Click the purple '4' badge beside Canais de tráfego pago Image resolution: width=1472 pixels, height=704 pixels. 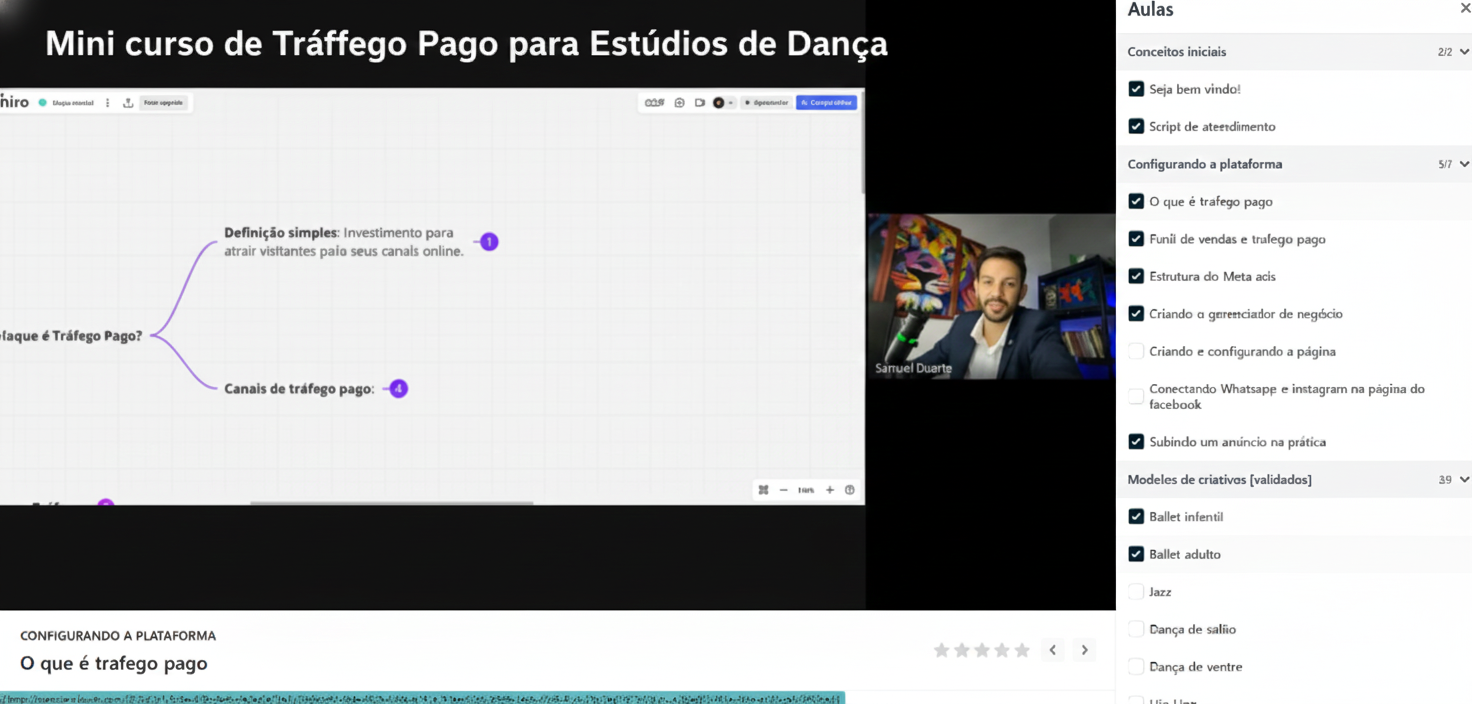[398, 389]
